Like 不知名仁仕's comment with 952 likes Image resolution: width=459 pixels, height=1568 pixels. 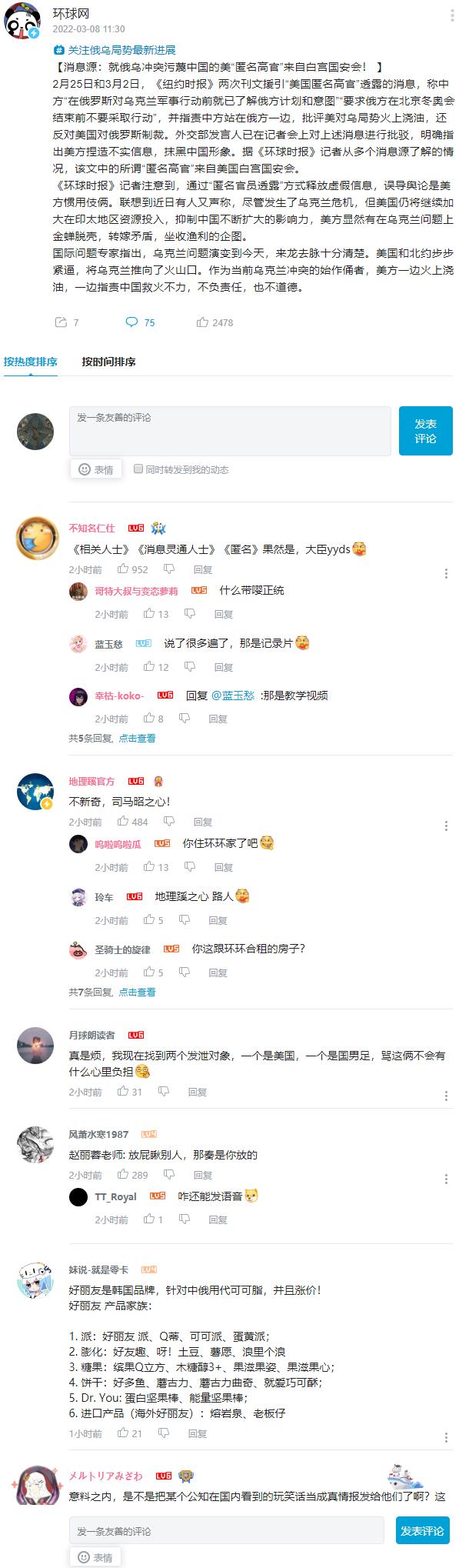123,569
